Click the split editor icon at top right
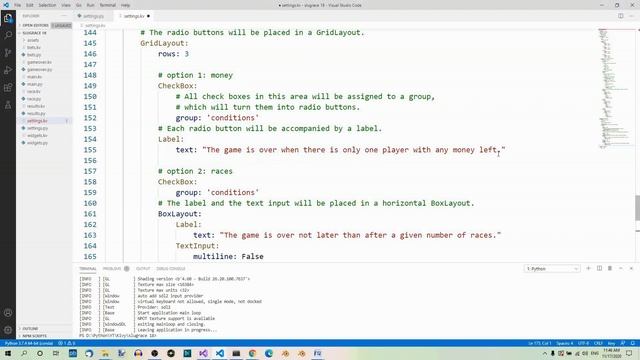Screen dimensions: 640x360 coord(620,16)
